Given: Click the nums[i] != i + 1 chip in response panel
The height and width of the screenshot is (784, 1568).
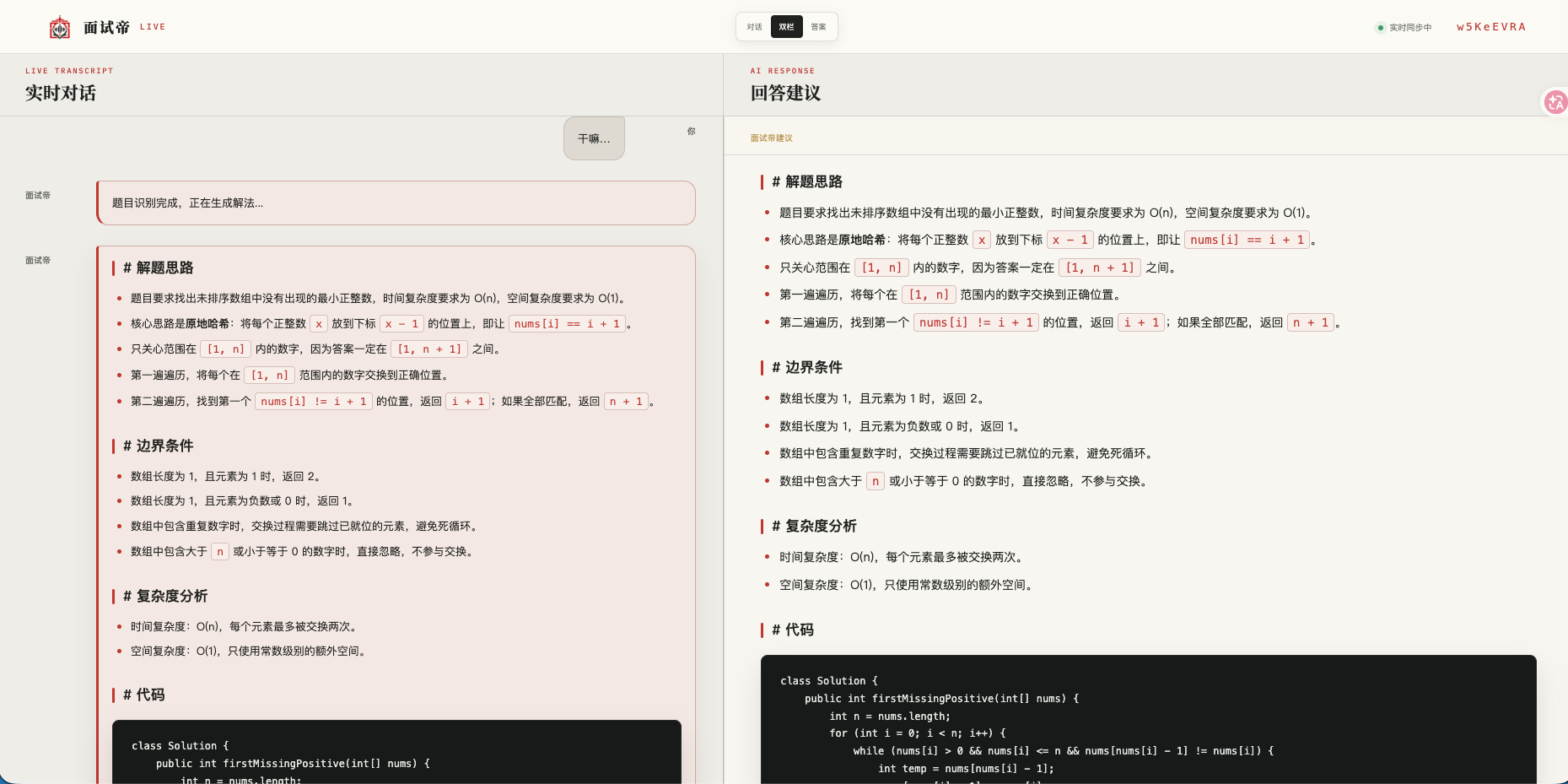Looking at the screenshot, I should pos(976,322).
